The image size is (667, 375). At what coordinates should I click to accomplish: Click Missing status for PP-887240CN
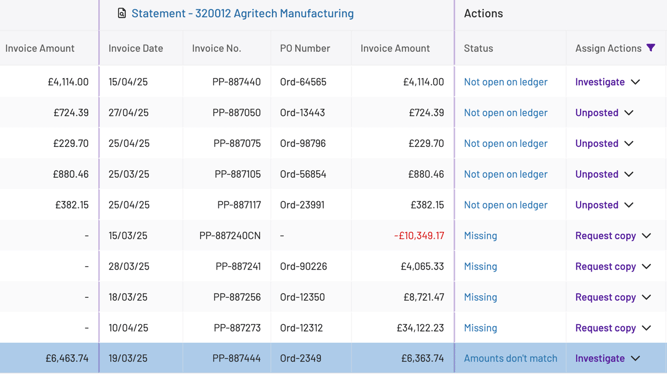coord(480,236)
